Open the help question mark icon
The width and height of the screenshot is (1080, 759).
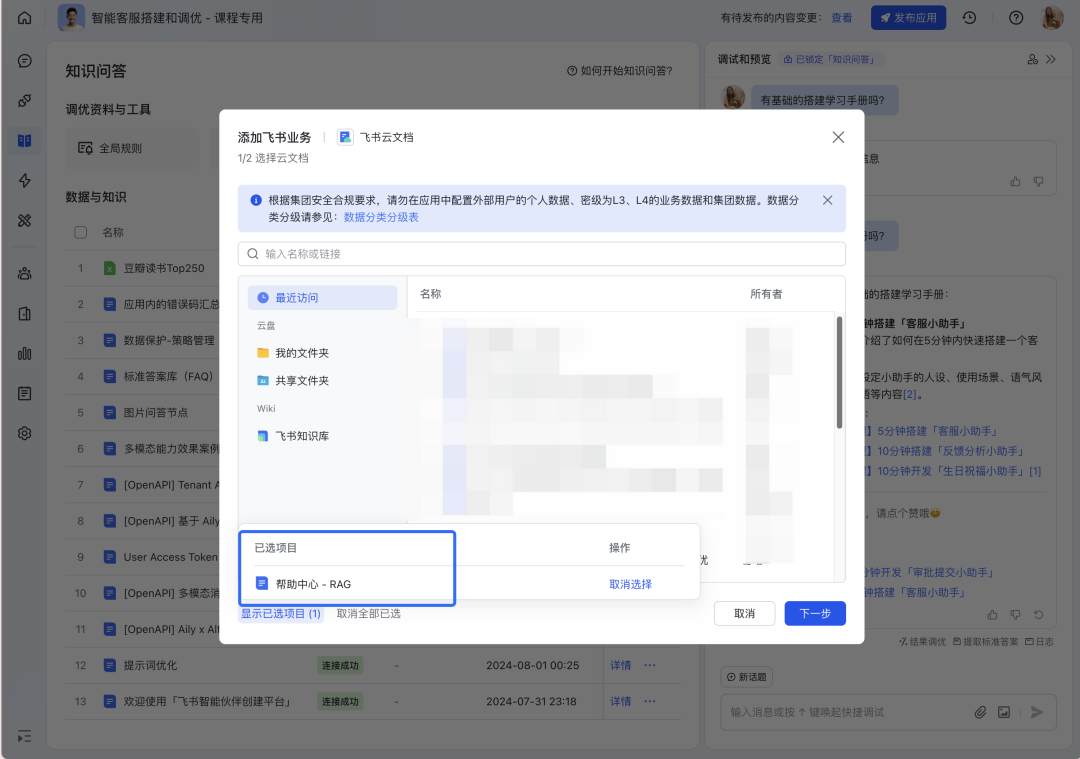coord(1016,18)
